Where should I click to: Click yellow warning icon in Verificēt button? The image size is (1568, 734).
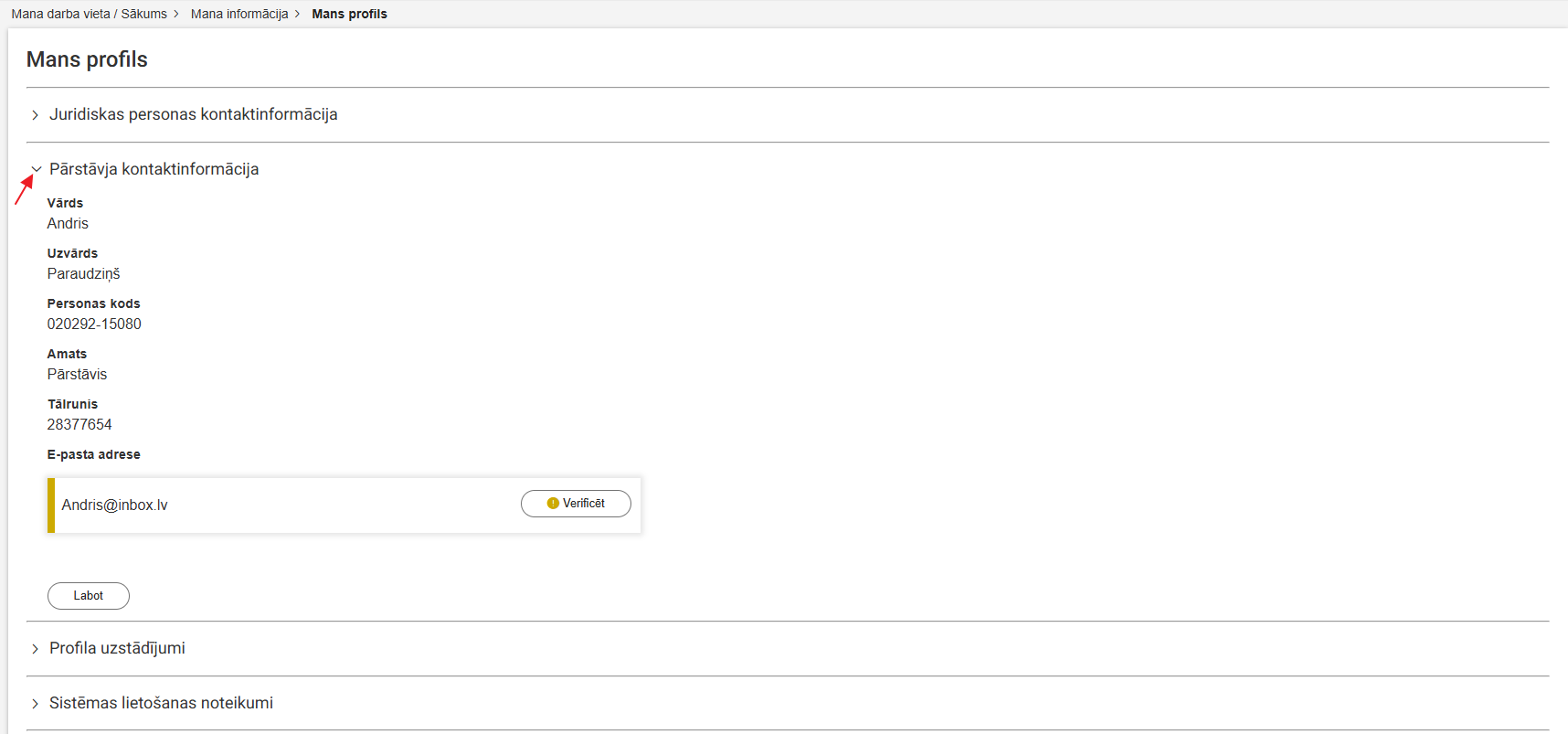553,504
